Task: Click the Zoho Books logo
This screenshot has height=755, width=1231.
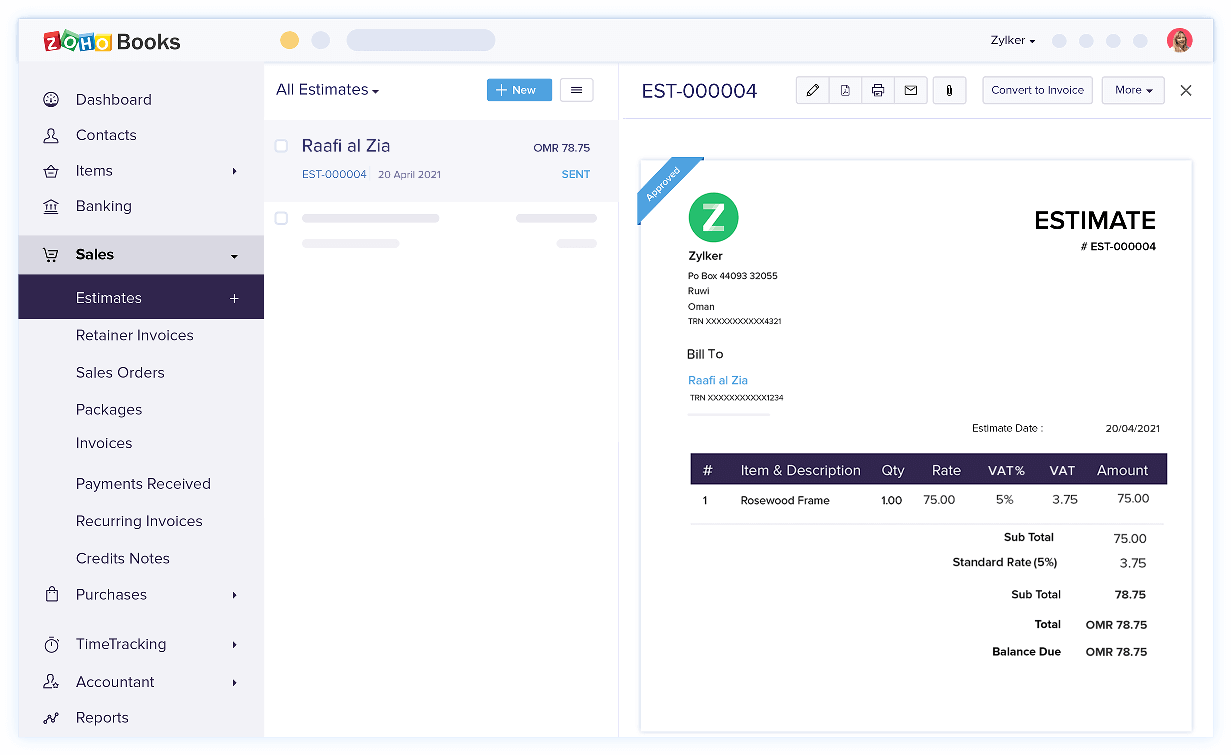Action: pos(112,41)
